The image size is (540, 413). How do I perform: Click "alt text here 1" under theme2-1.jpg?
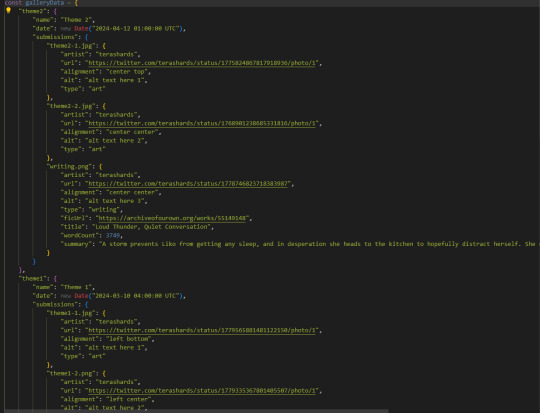[115, 80]
